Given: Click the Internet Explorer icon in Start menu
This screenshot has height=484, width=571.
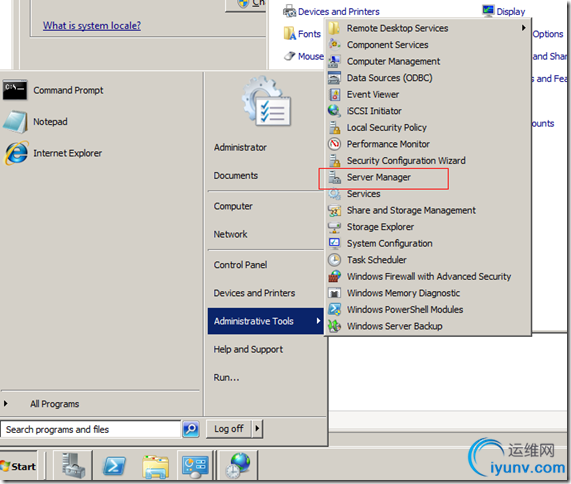Looking at the screenshot, I should 16,153.
